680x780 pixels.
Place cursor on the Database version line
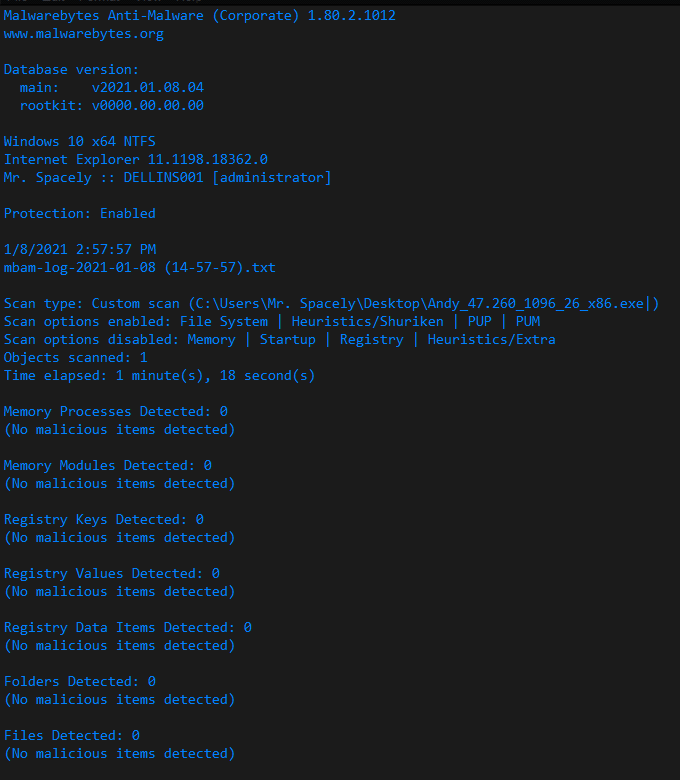point(71,70)
